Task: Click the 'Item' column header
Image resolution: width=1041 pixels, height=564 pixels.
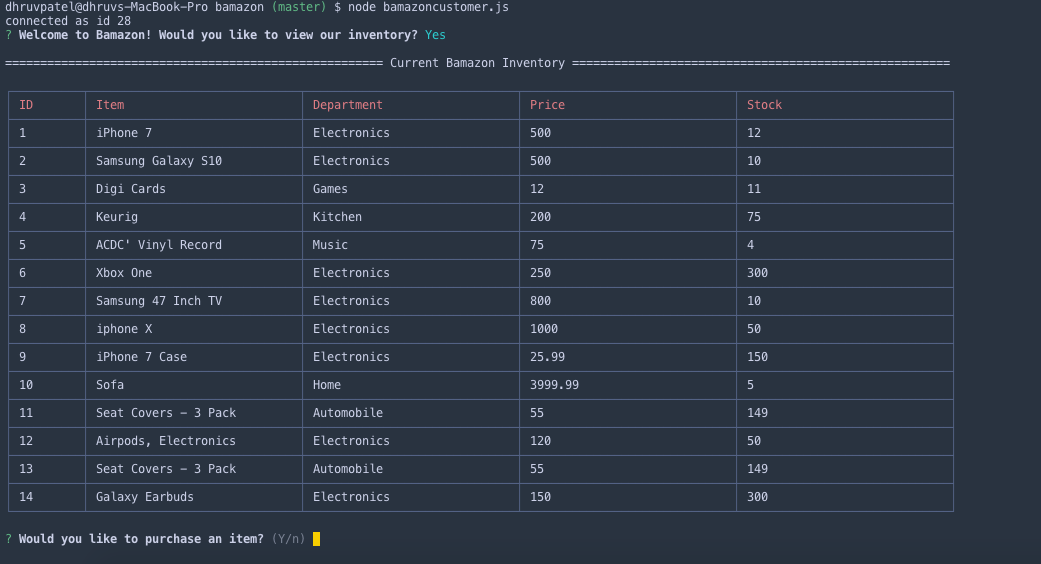Action: tap(110, 105)
